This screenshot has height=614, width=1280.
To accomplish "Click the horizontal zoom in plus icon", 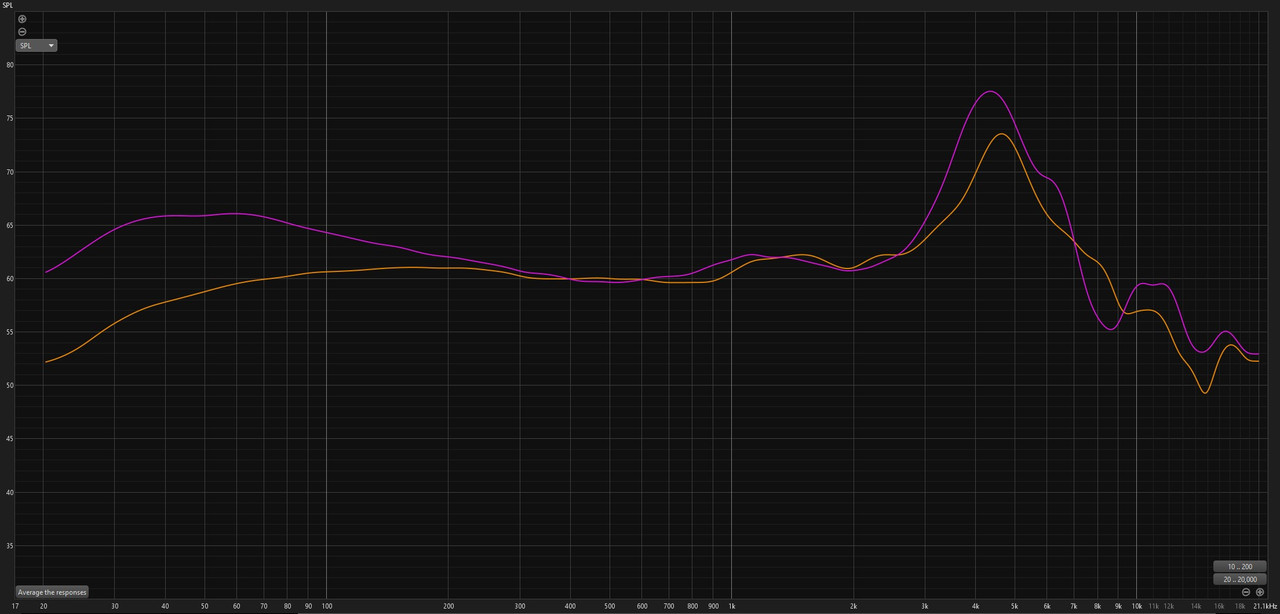I will point(1260,592).
